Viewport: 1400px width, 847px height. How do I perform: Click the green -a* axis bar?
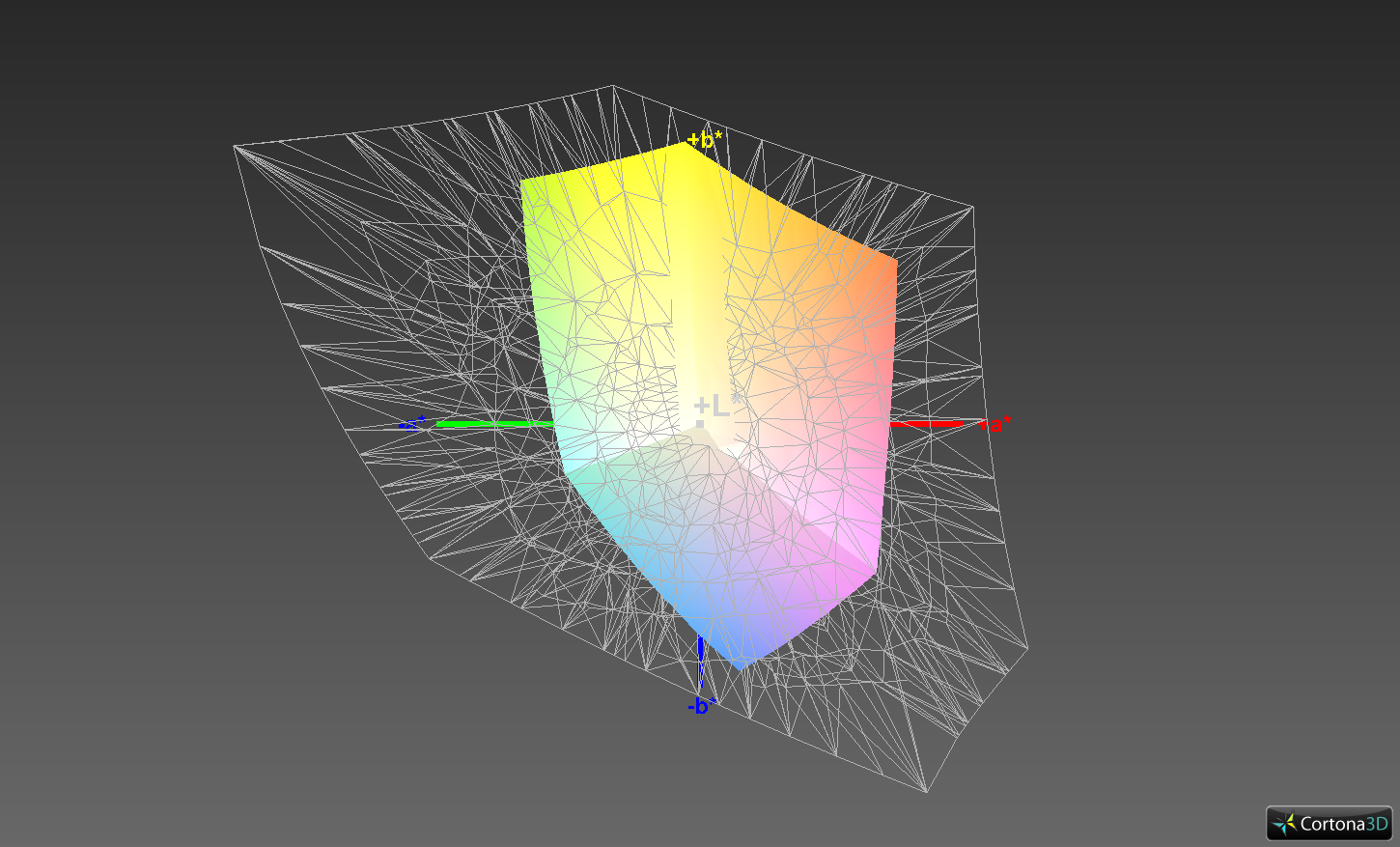494,423
